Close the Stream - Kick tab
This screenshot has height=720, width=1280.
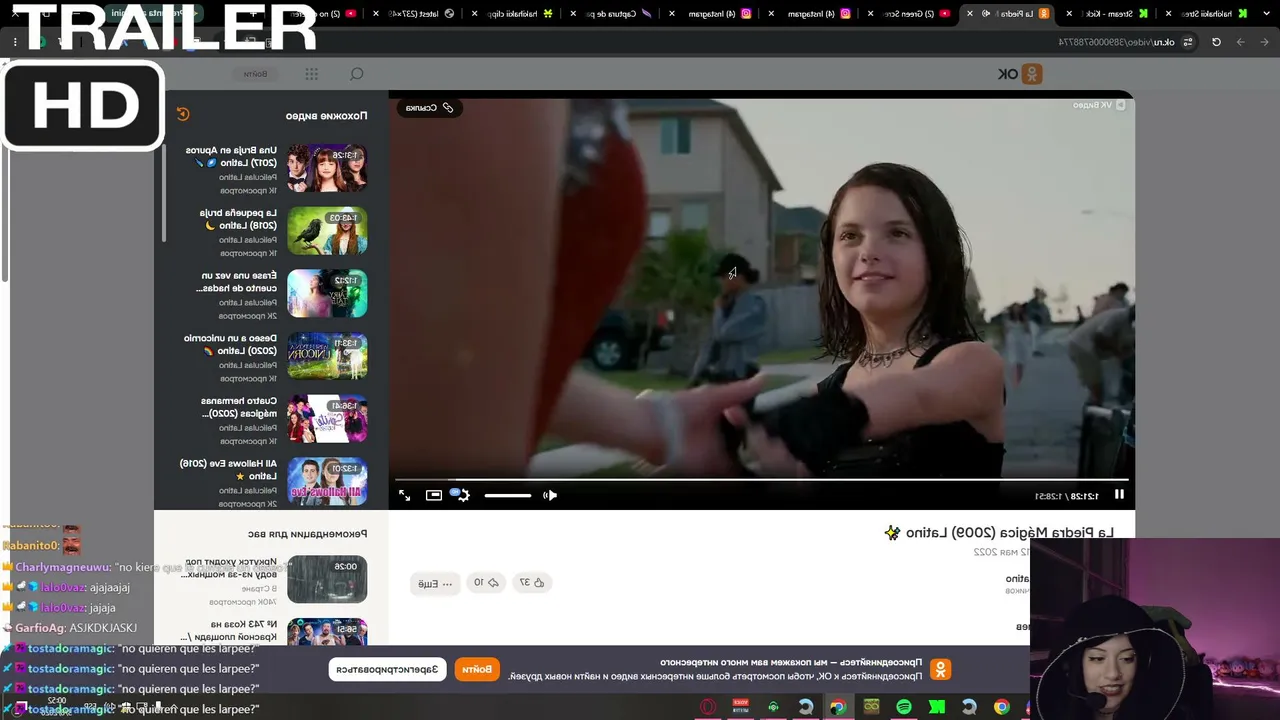coord(1069,14)
